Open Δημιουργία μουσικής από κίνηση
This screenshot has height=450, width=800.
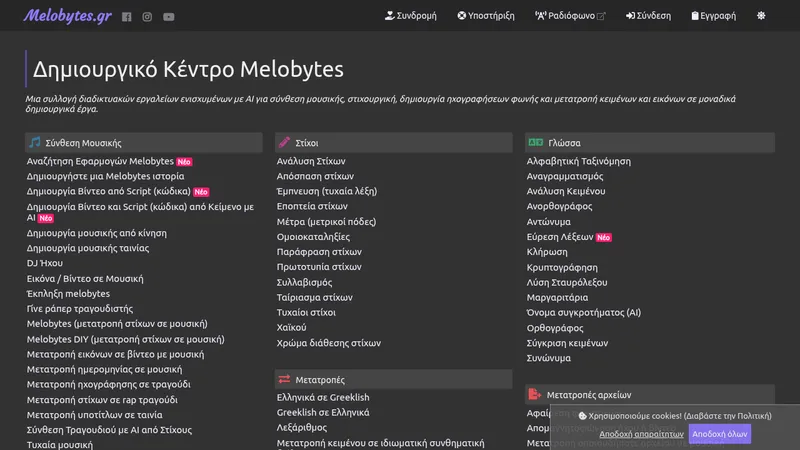point(96,233)
